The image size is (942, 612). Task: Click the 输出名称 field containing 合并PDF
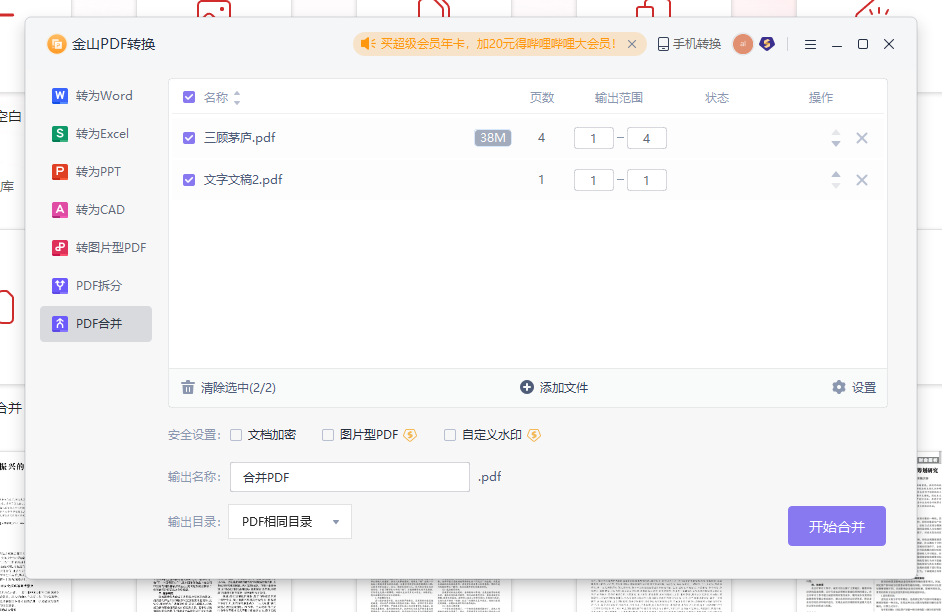point(350,477)
